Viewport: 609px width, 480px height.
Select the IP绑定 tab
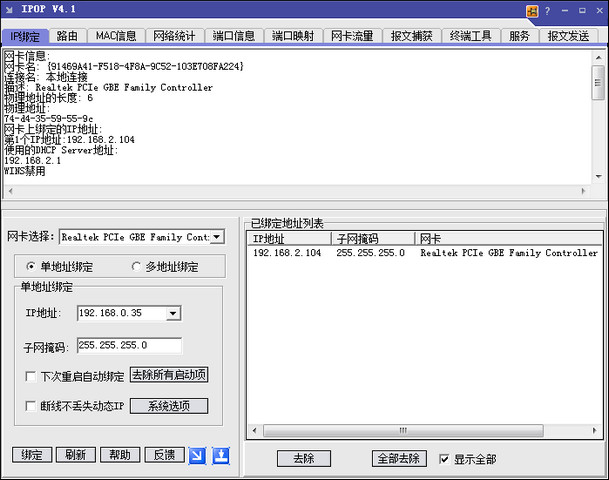25,36
